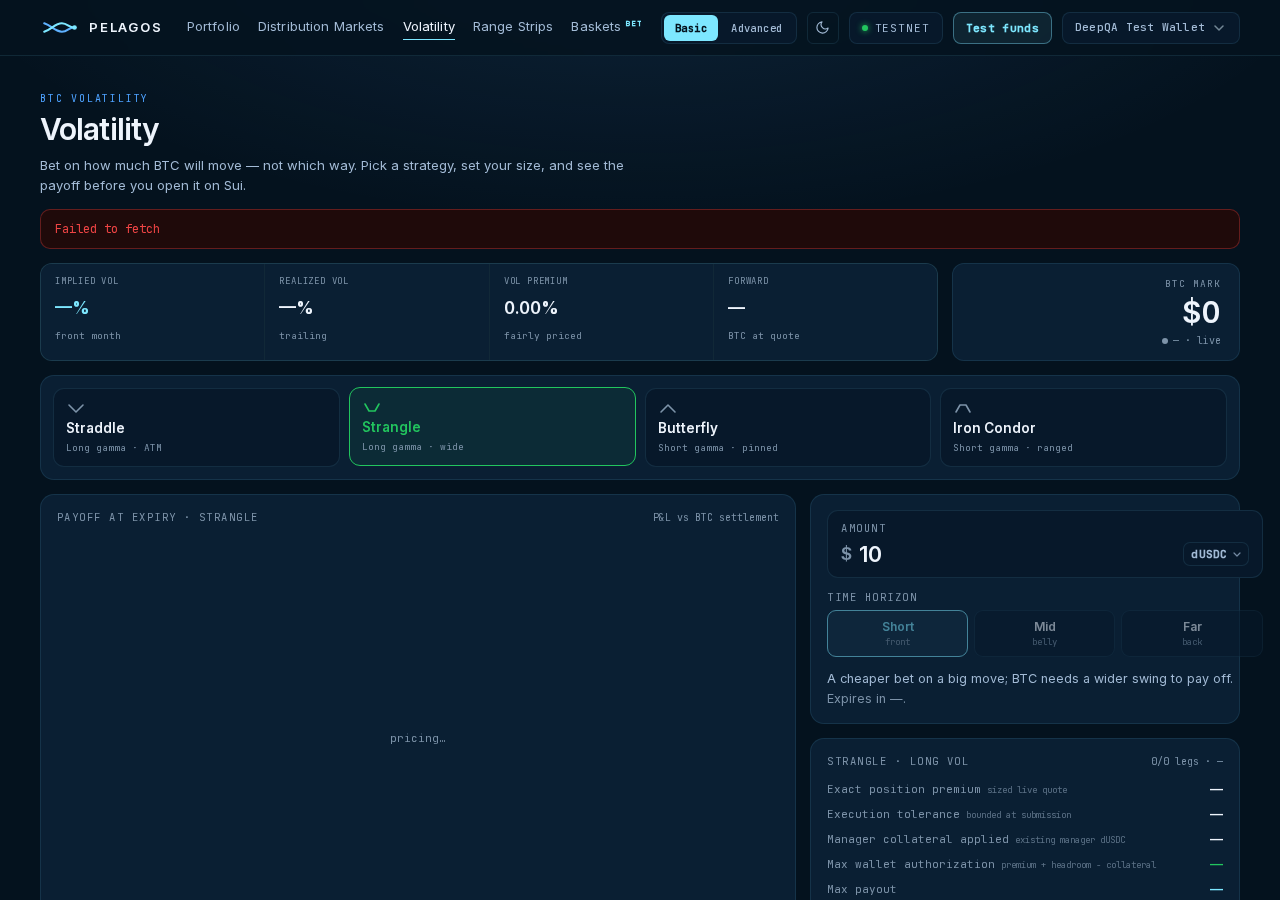This screenshot has height=900, width=1280.
Task: Click the BTC mark live status dot
Action: pos(1165,341)
